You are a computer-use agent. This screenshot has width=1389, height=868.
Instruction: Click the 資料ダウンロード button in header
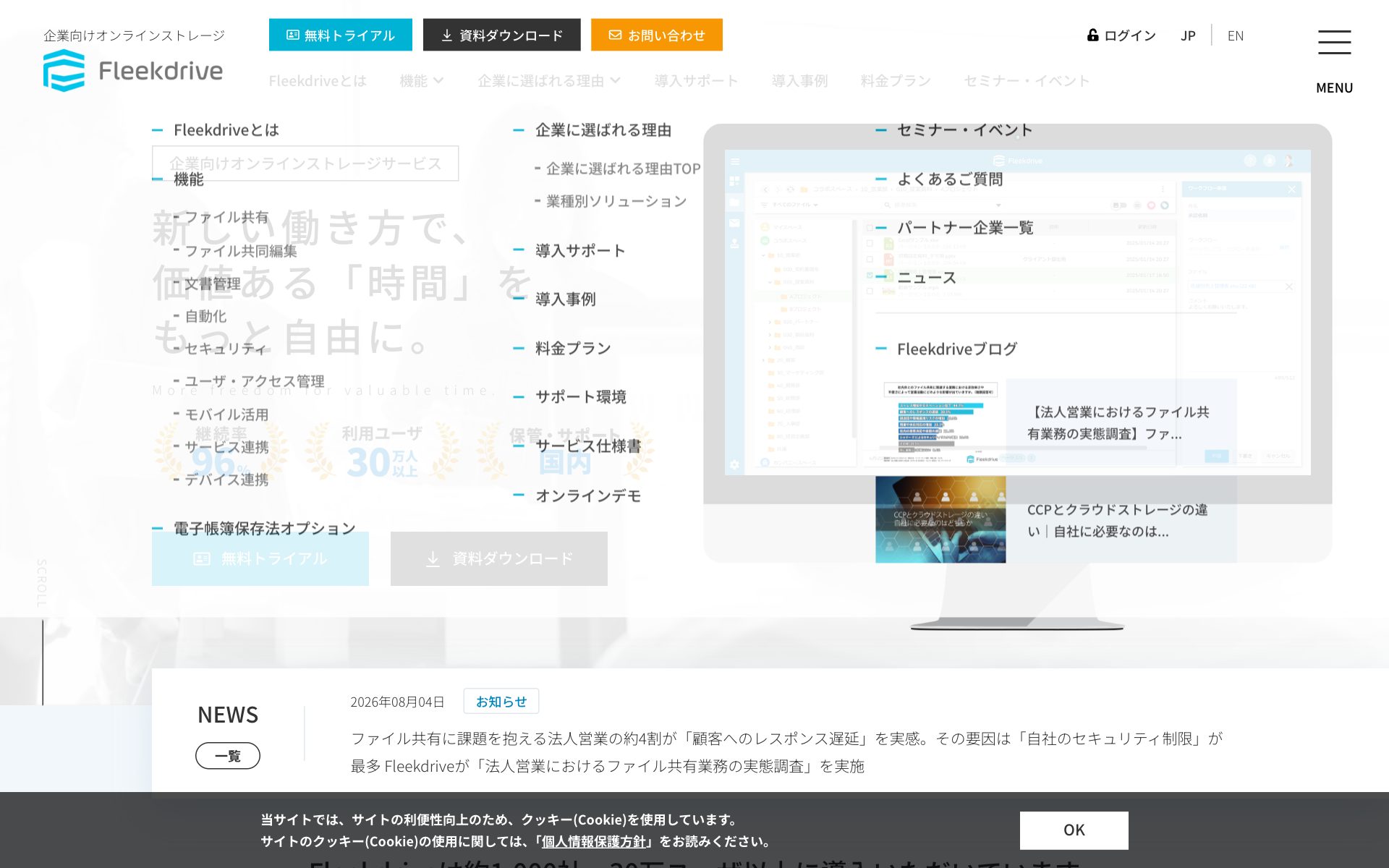coord(502,35)
